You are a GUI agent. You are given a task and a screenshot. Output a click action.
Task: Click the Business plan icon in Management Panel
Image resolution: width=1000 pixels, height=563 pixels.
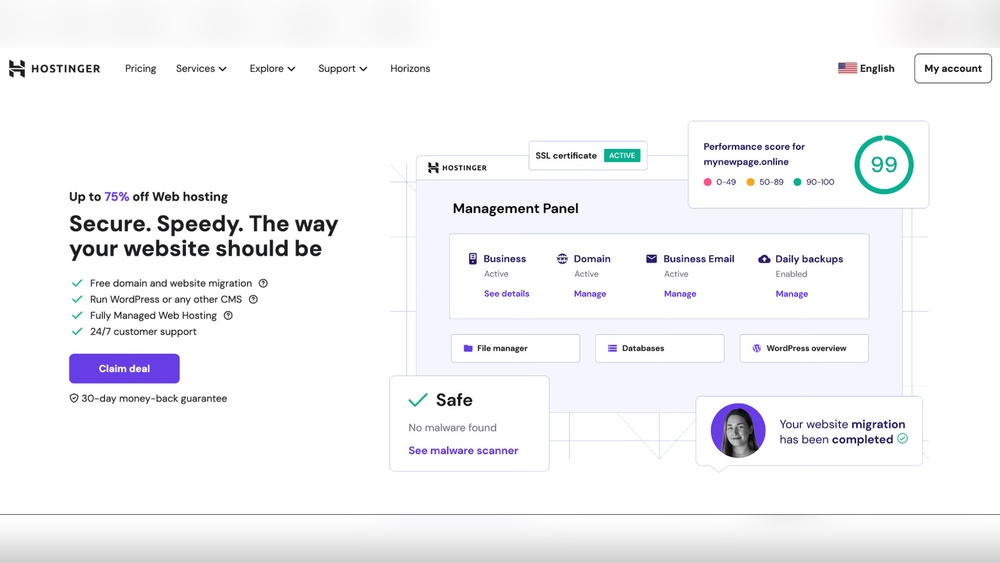click(473, 258)
